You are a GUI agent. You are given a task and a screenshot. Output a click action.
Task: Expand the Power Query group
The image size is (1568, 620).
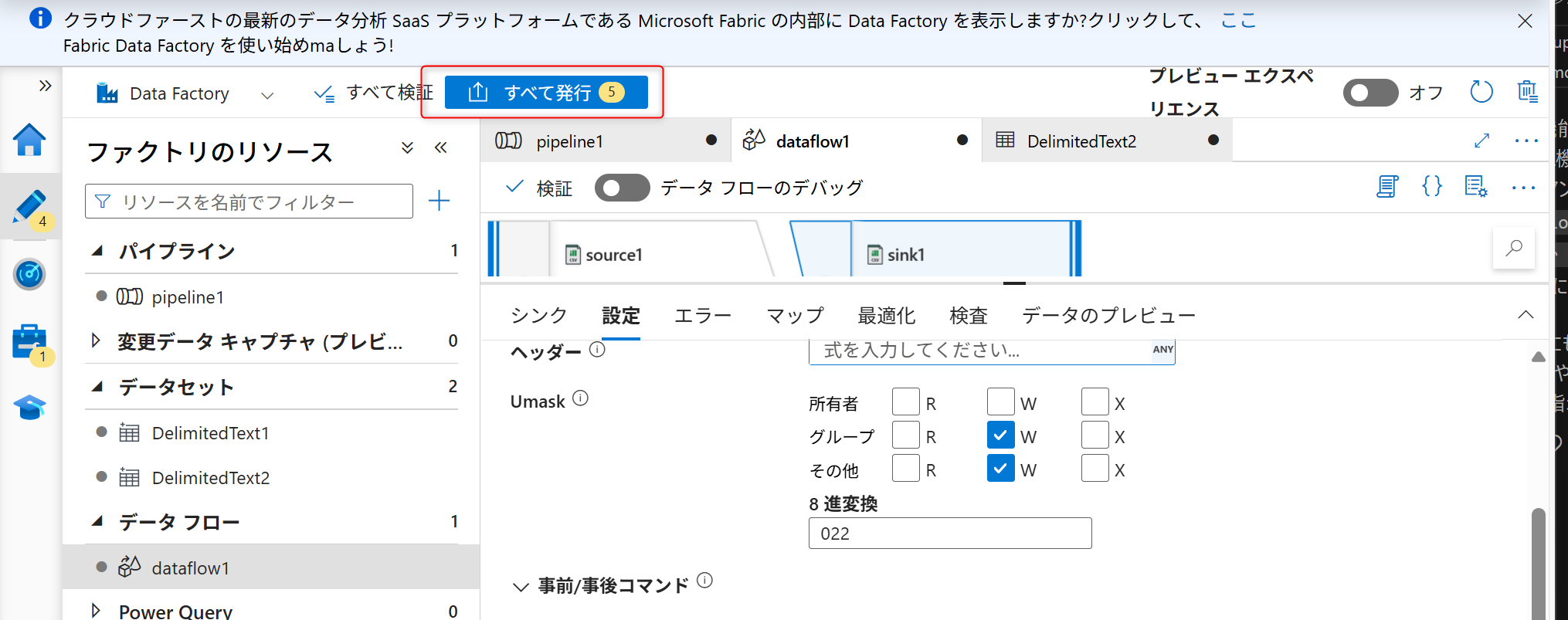96,611
